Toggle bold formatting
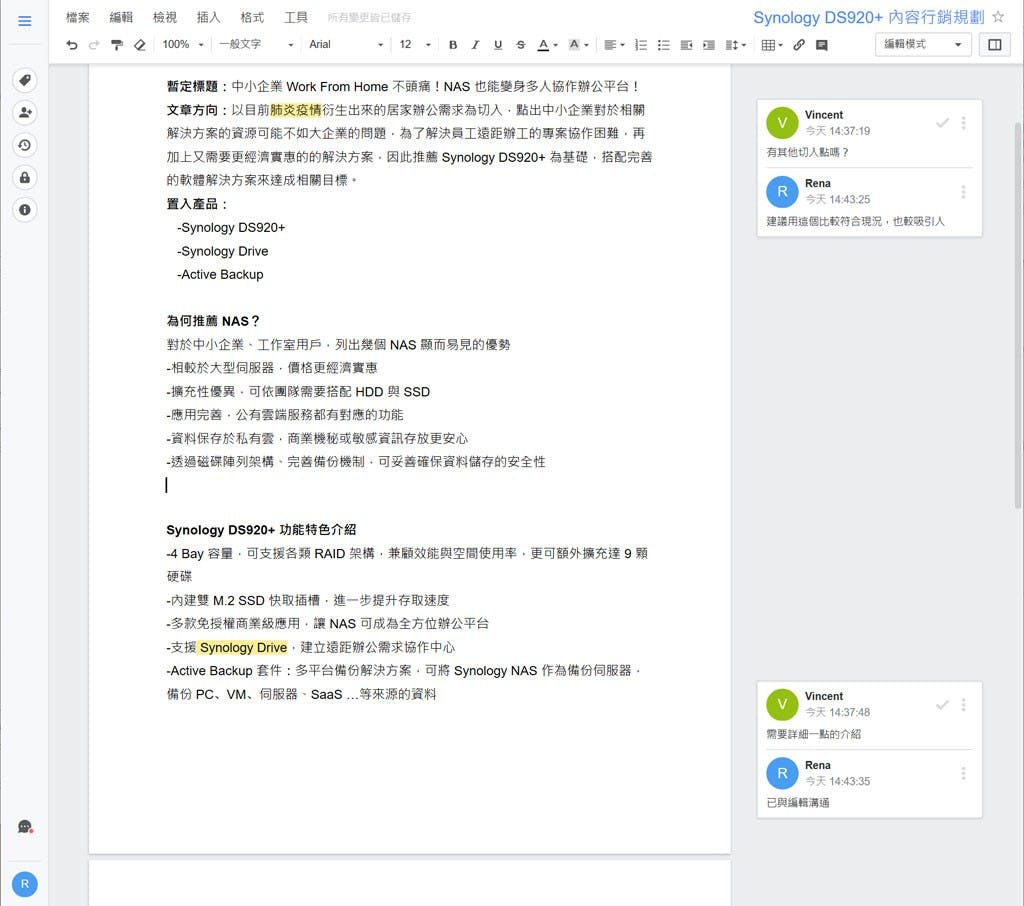Image resolution: width=1024 pixels, height=906 pixels. point(453,45)
